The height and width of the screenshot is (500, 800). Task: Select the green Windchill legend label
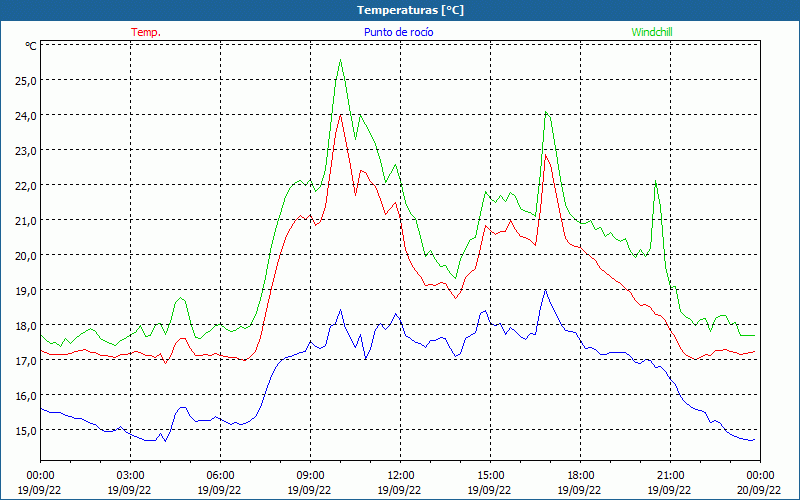pyautogui.click(x=652, y=32)
